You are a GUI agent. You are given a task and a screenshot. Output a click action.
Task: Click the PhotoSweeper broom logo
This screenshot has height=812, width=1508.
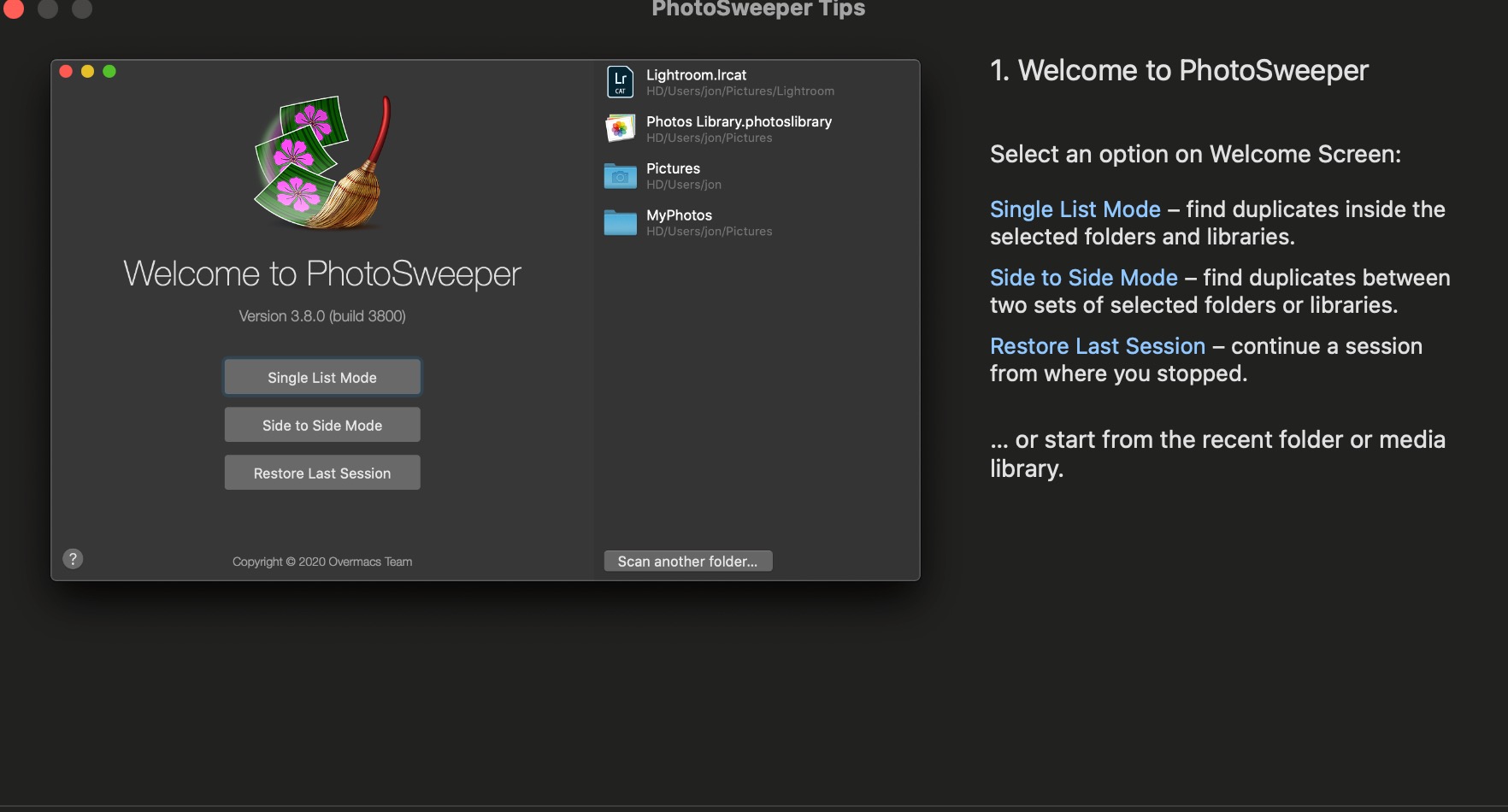click(324, 162)
